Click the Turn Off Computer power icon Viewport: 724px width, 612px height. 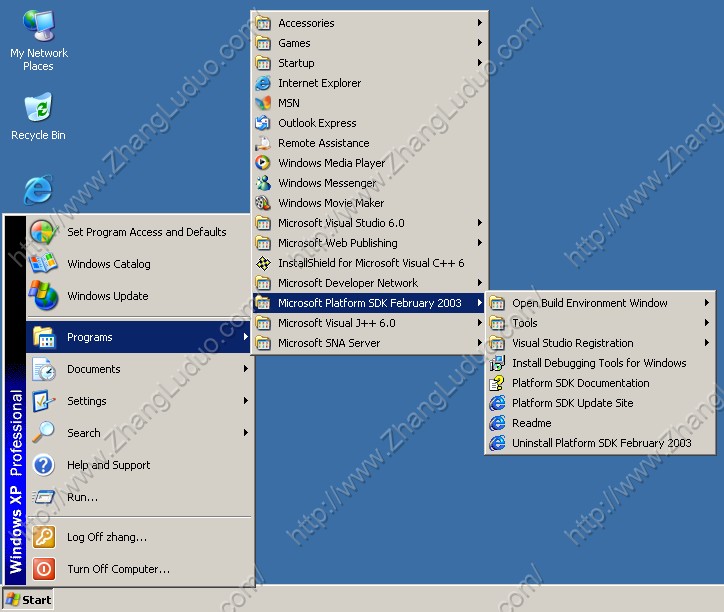point(44,569)
